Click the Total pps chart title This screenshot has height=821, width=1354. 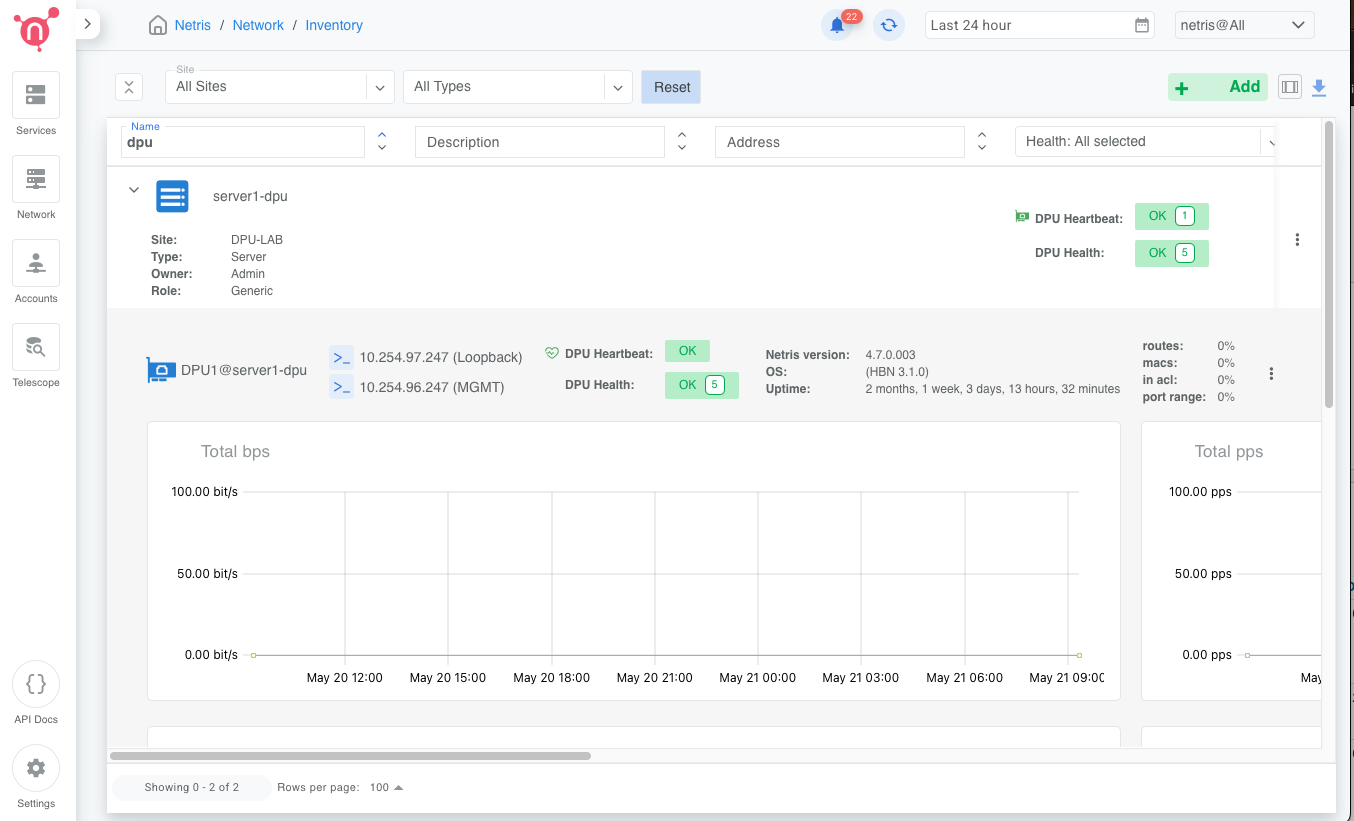tap(1228, 452)
